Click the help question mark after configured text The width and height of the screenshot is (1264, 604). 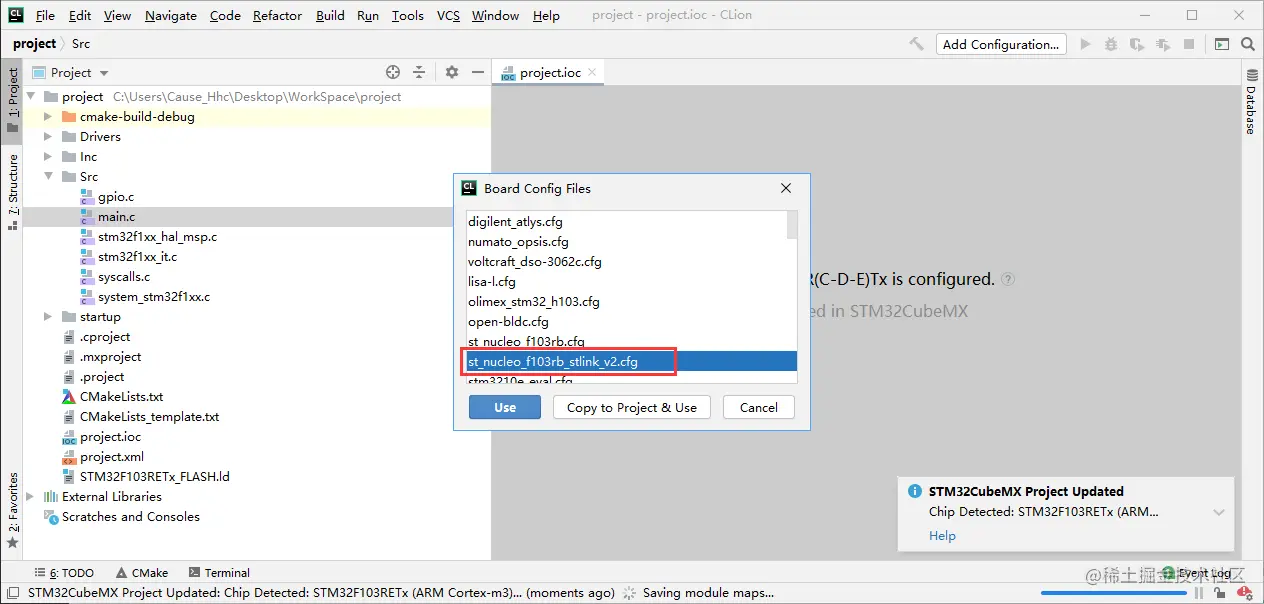[1008, 280]
